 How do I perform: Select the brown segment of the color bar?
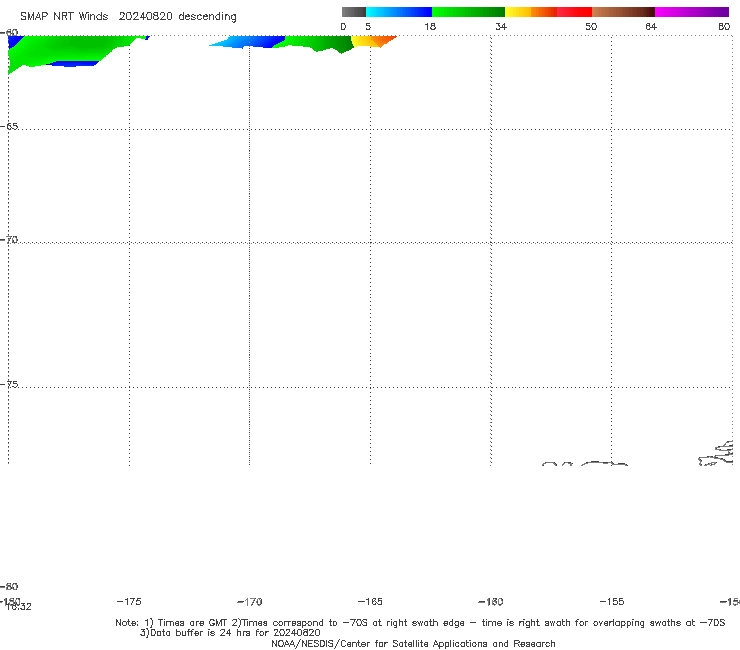pyautogui.click(x=623, y=12)
